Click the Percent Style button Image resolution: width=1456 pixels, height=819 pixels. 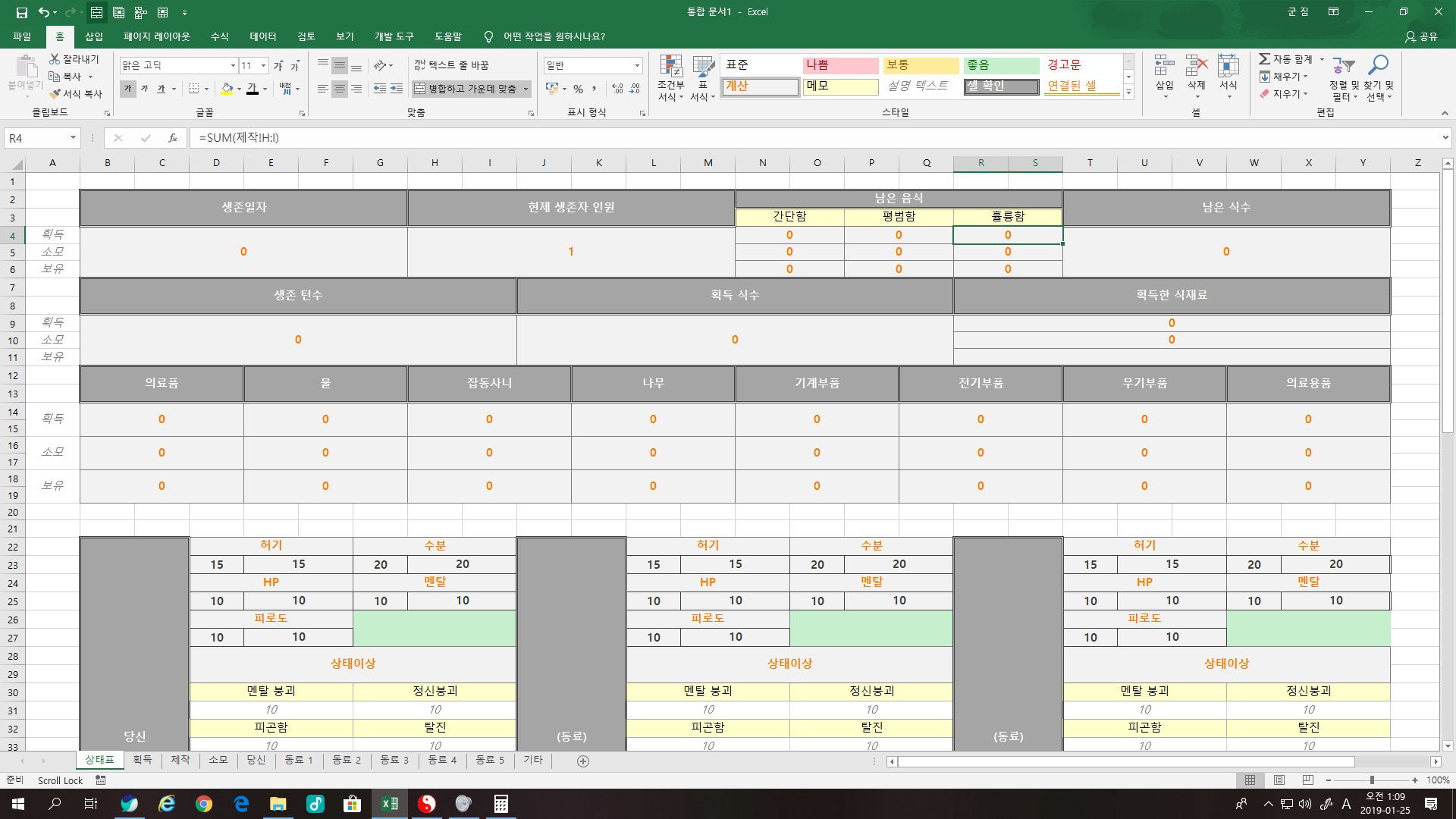pyautogui.click(x=578, y=89)
